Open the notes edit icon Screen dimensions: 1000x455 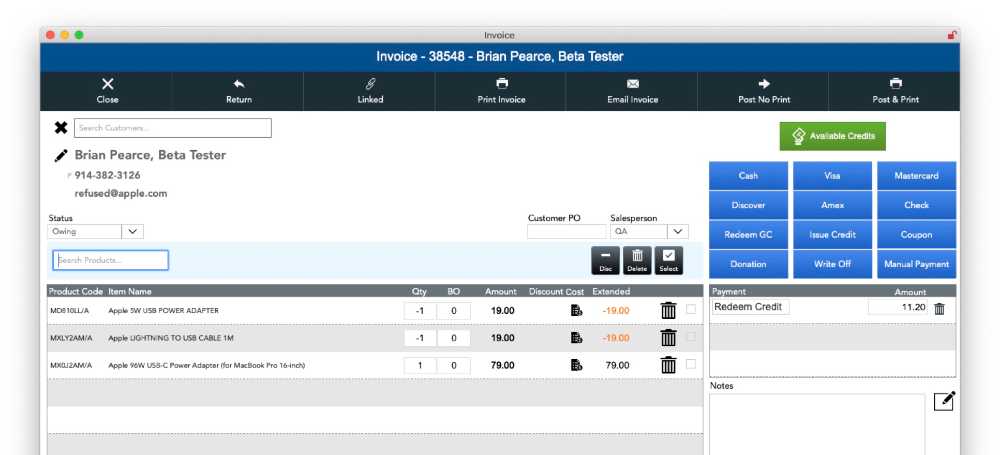click(x=943, y=401)
